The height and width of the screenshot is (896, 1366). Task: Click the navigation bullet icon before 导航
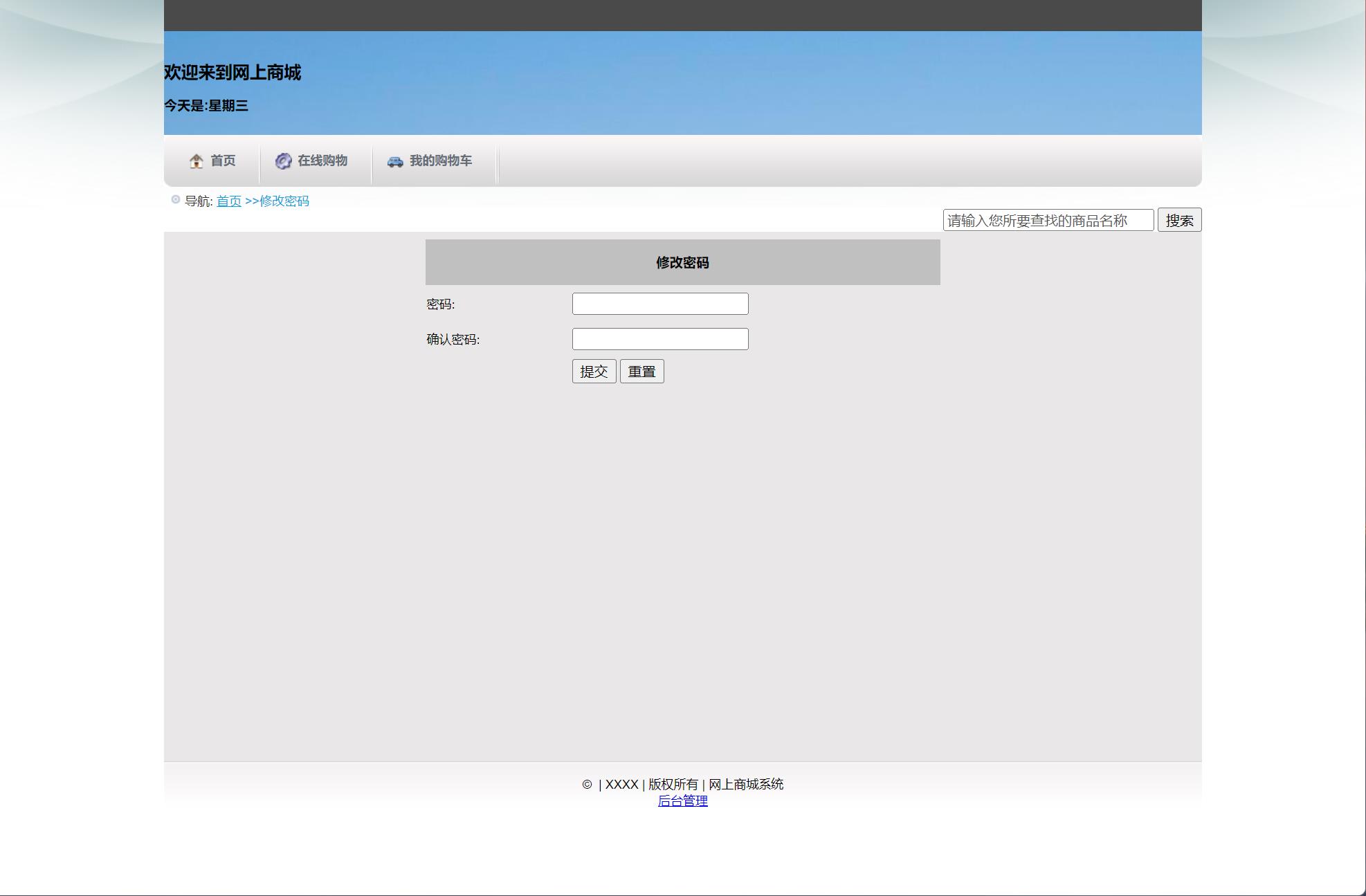click(x=174, y=199)
